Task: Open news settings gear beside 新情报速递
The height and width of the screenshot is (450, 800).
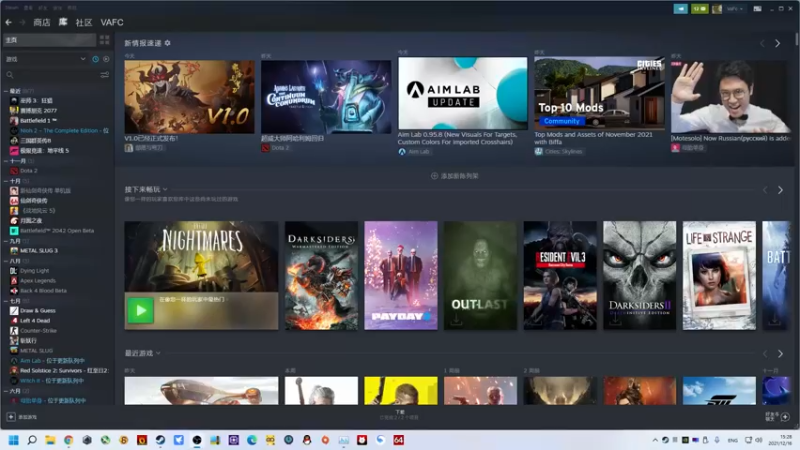Action: pos(167,43)
